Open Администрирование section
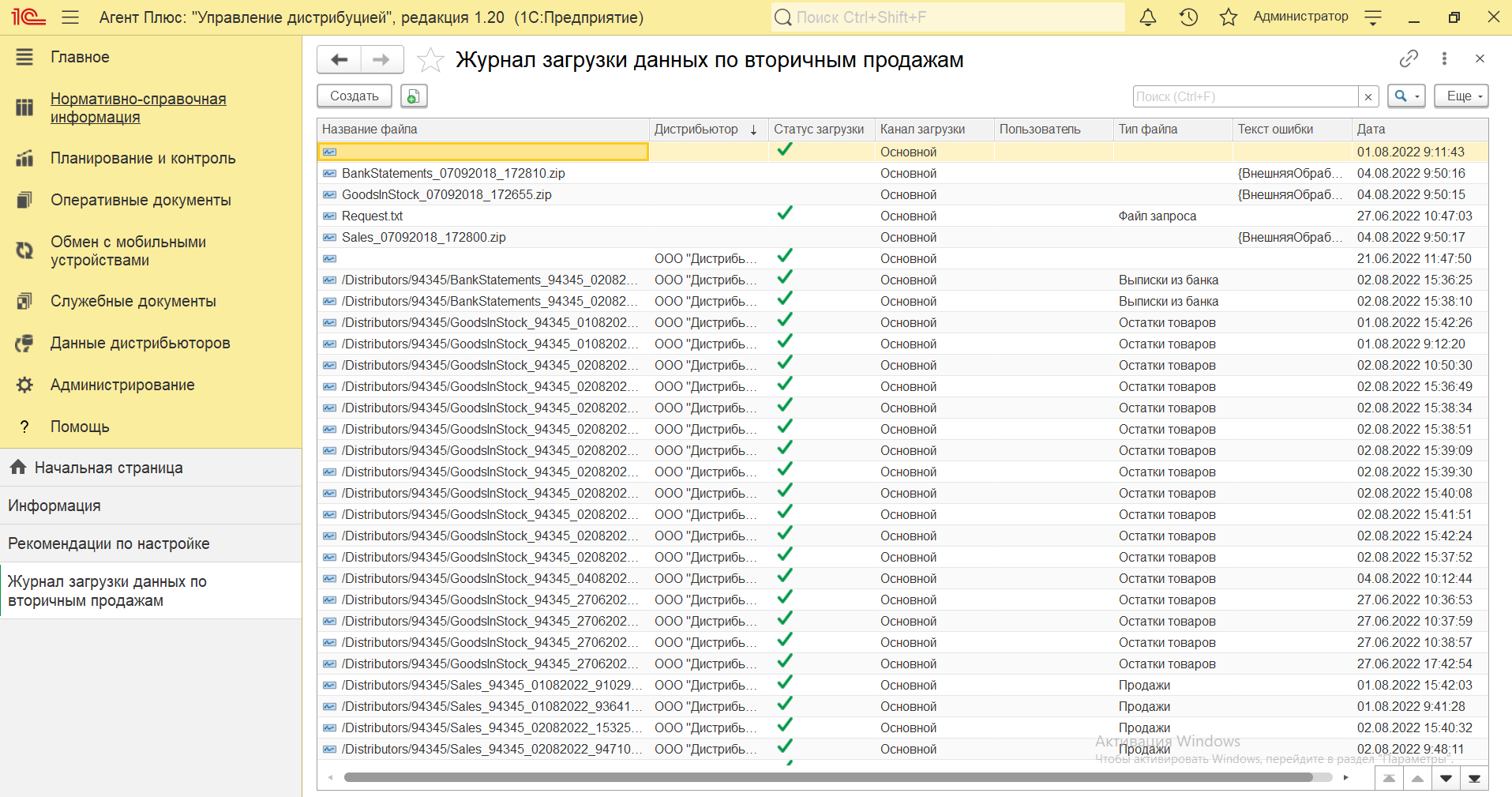1512x797 pixels. pyautogui.click(x=122, y=385)
